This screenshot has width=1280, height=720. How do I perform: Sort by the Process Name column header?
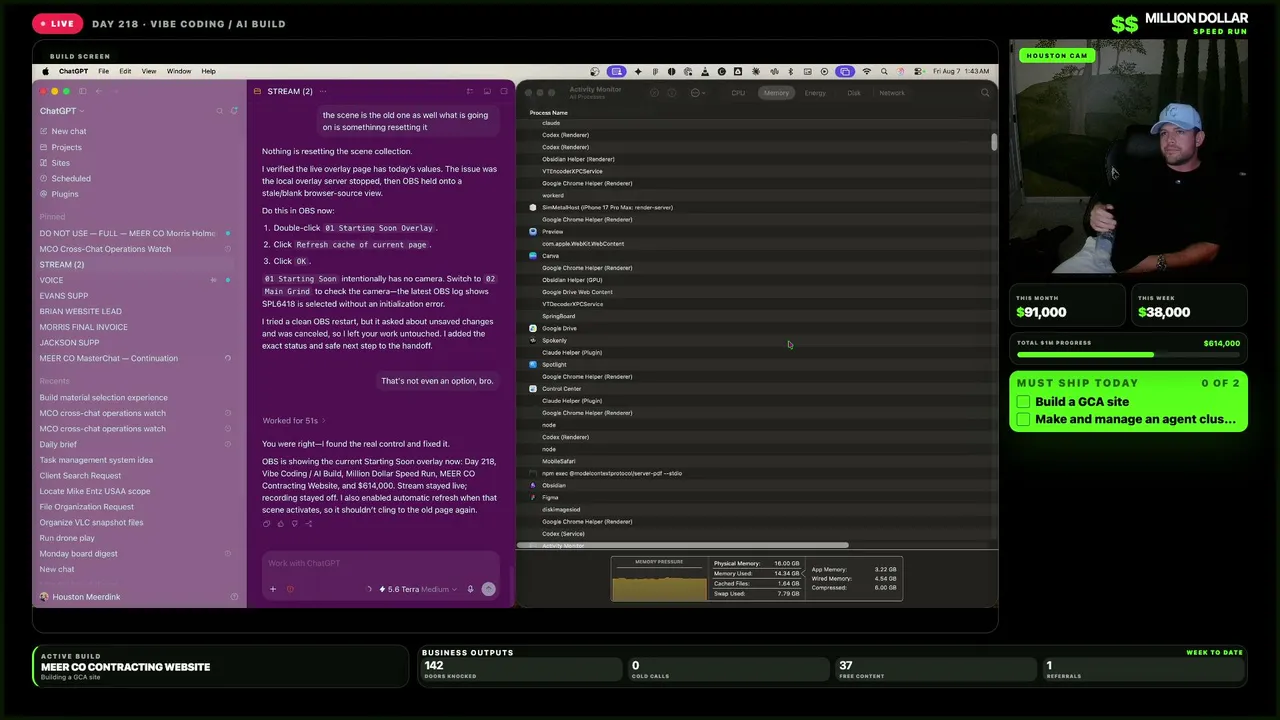pyautogui.click(x=548, y=113)
